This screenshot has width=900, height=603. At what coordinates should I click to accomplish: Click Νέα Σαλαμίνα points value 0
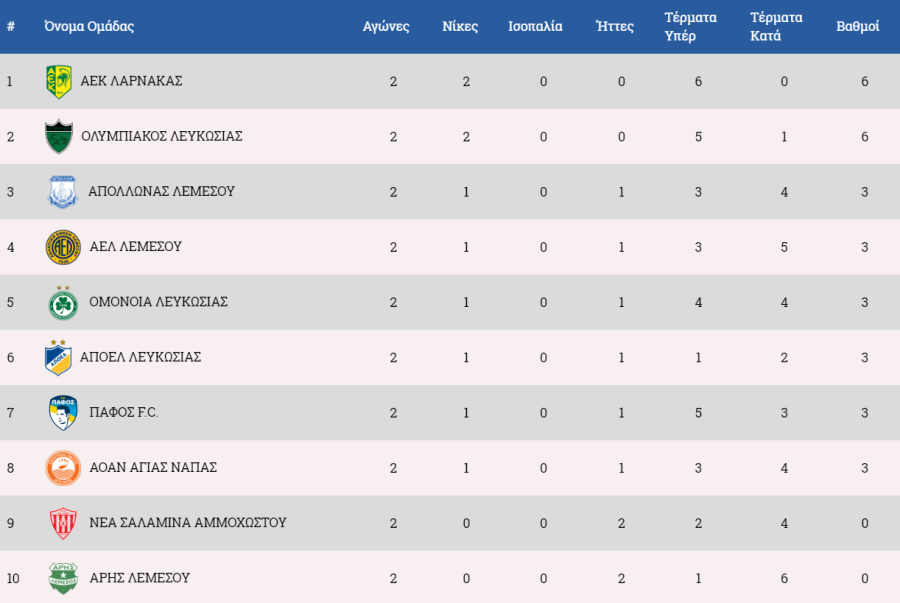(x=864, y=523)
